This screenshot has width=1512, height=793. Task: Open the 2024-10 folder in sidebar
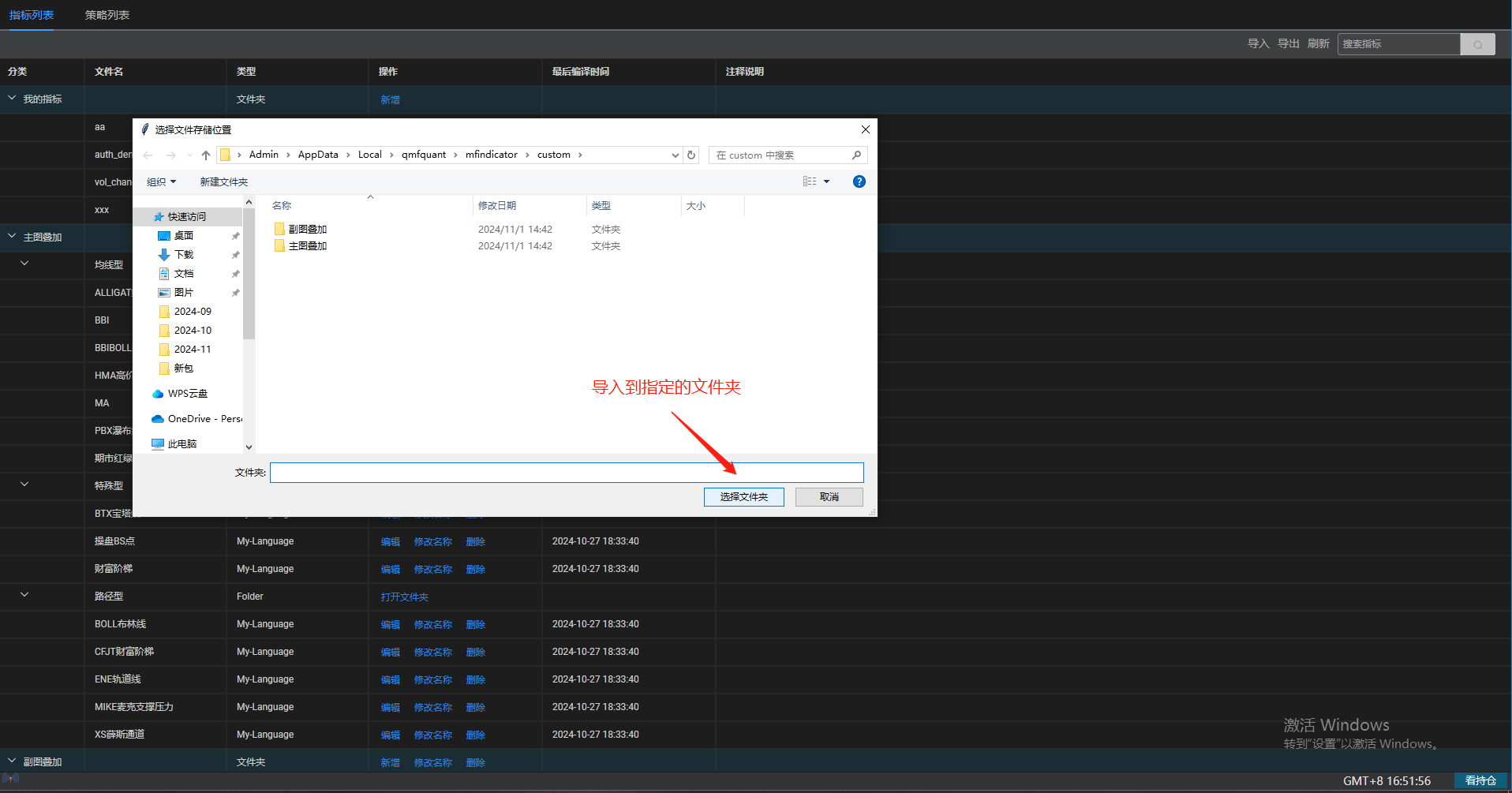pyautogui.click(x=193, y=331)
